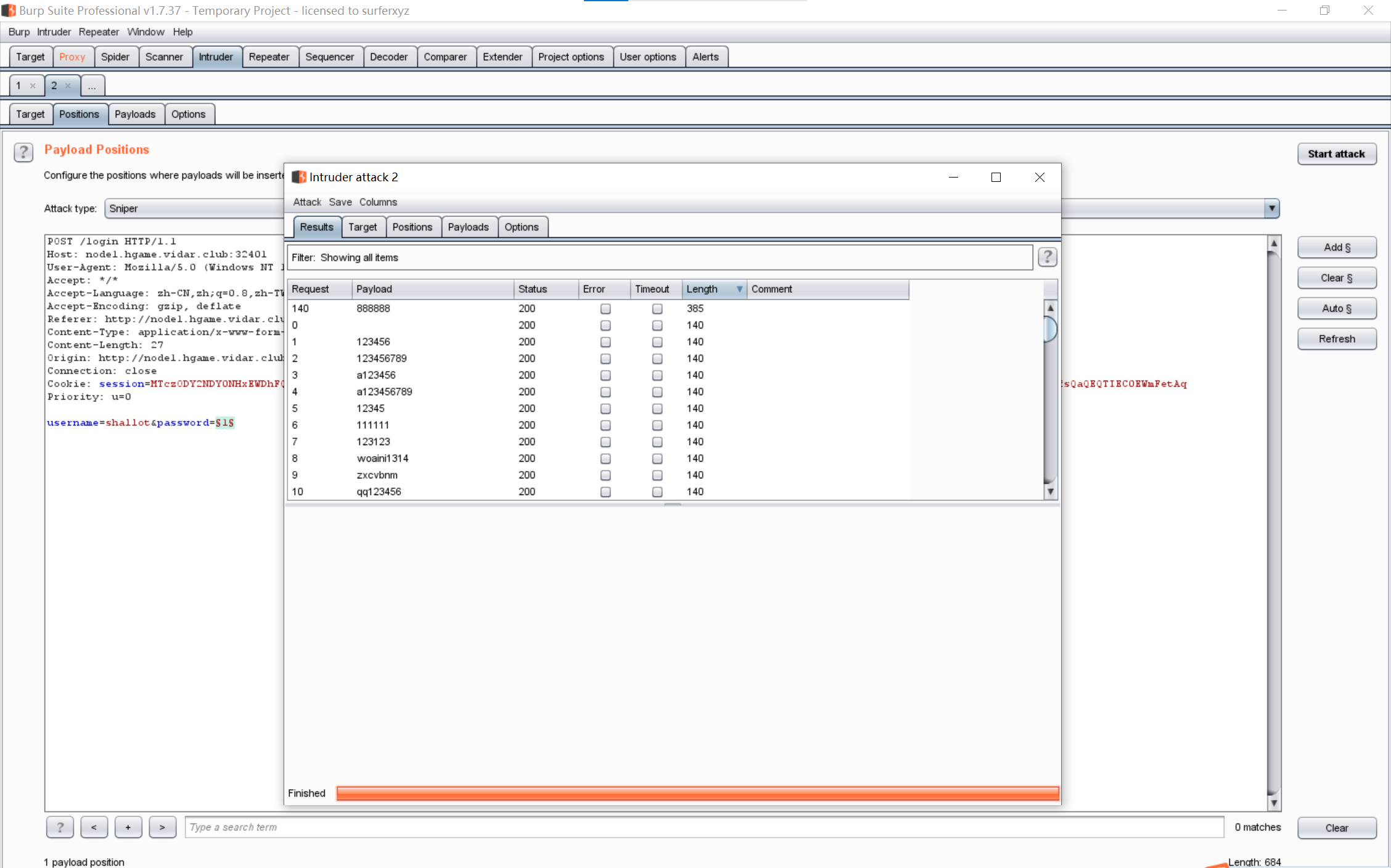Click the Finished attack progress bar
The width and height of the screenshot is (1391, 868).
[x=697, y=793]
